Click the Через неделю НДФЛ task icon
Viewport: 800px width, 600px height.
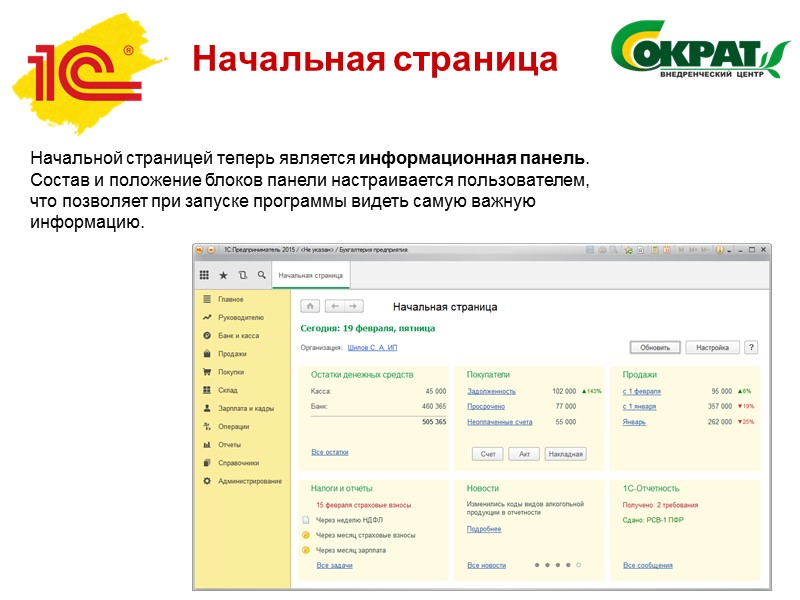tap(306, 520)
